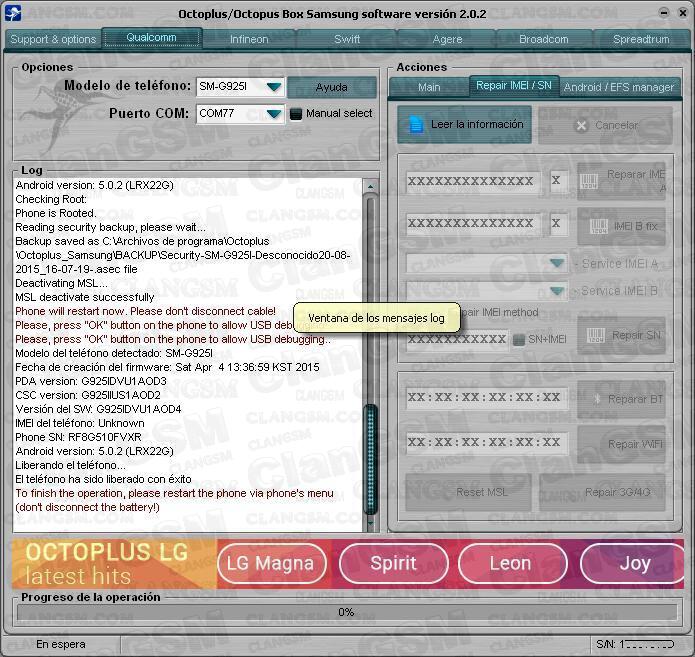Click the X icon on the Cancelar button
Image resolution: width=695 pixels, height=657 pixels.
pos(581,126)
